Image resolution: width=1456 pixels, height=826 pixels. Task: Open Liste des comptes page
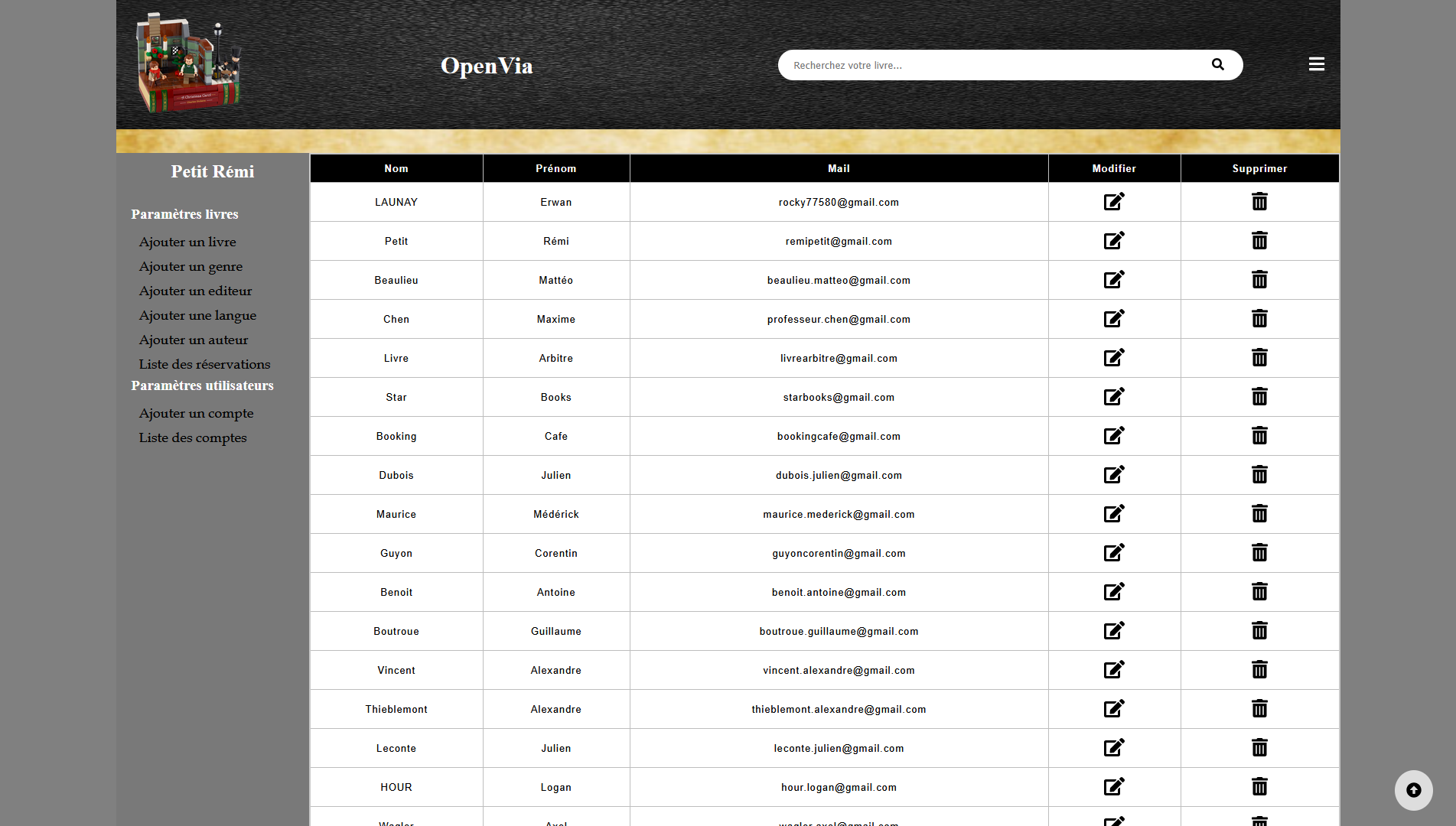click(x=193, y=437)
